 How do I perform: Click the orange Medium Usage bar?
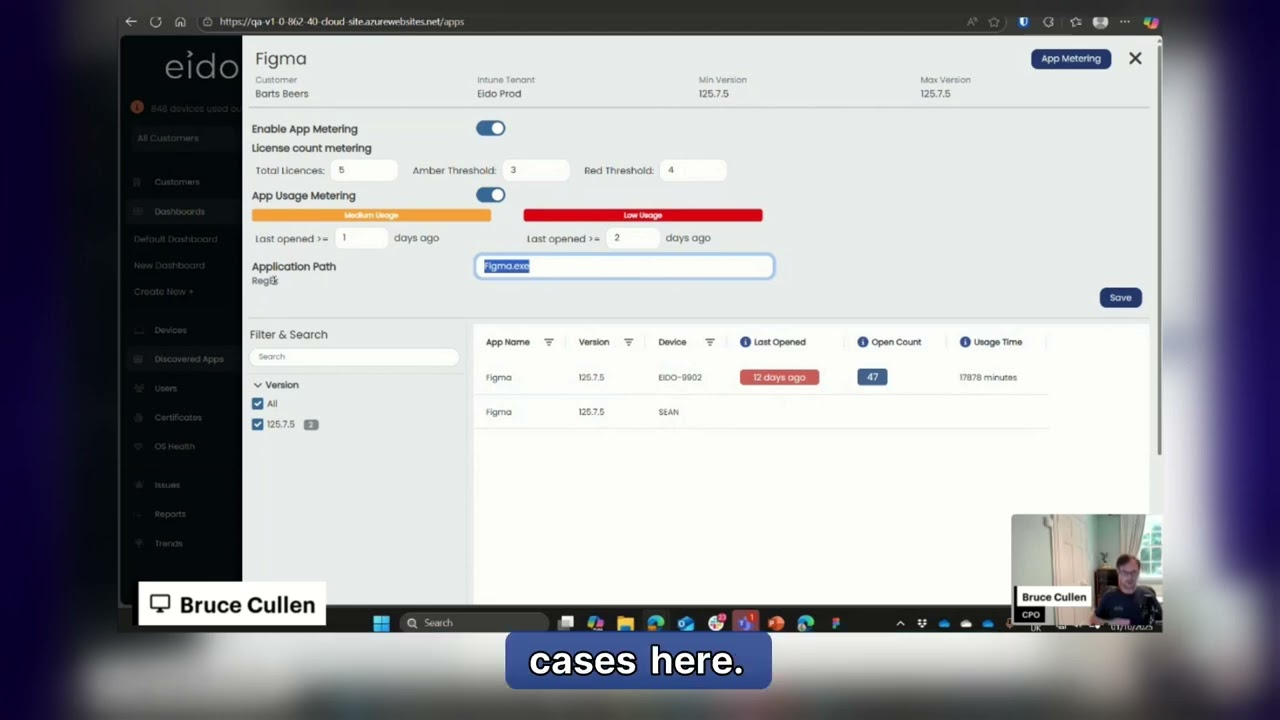pyautogui.click(x=371, y=215)
